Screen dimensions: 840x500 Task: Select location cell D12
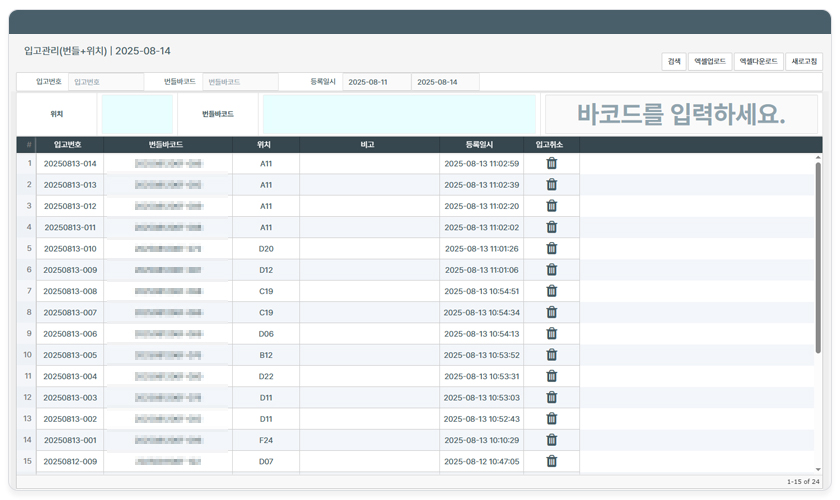pos(266,270)
